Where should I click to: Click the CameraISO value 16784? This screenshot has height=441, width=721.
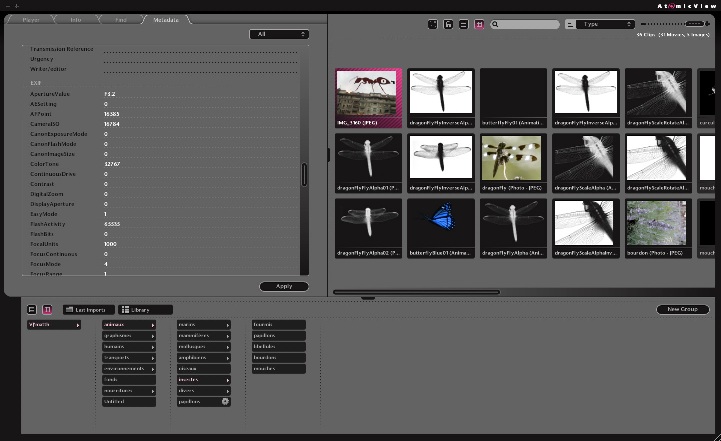(x=112, y=124)
